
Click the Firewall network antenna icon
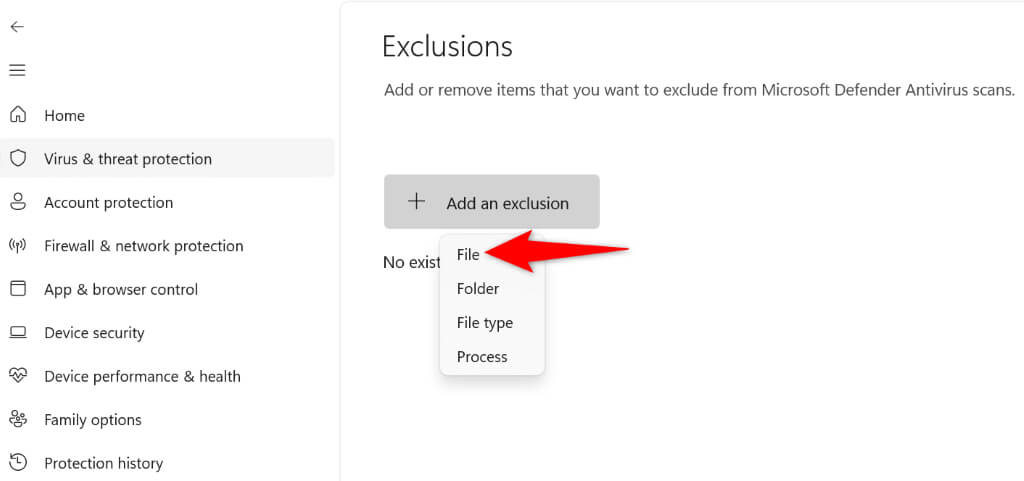[17, 245]
